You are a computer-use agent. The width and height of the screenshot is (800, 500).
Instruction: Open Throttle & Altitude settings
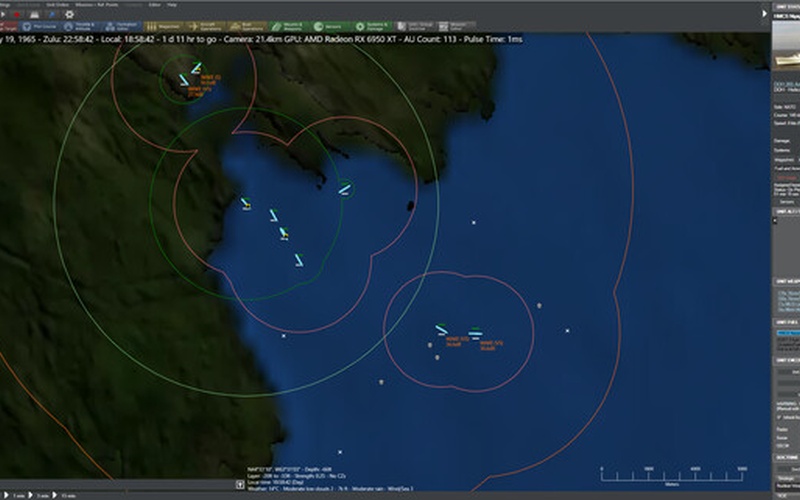point(81,26)
